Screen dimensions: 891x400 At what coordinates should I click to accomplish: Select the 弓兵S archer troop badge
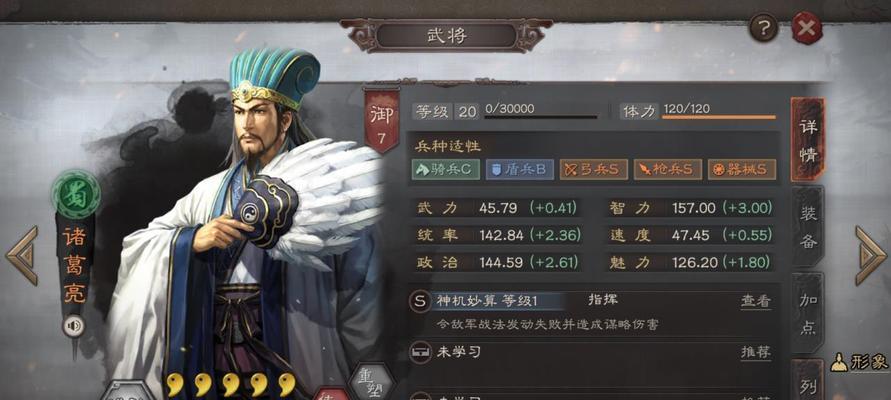[593, 169]
